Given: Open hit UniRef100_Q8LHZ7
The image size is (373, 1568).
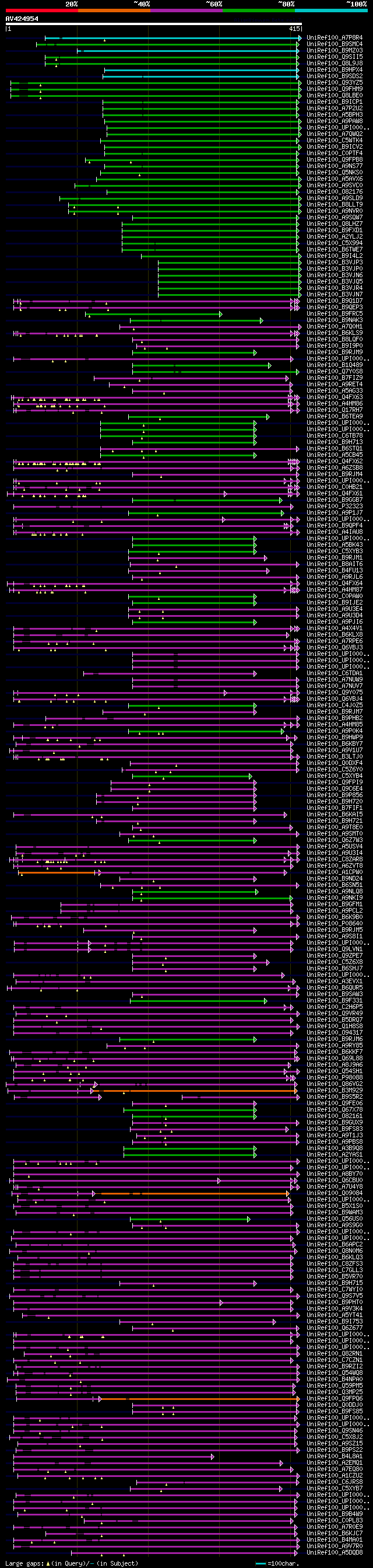Looking at the screenshot, I should pos(335,223).
